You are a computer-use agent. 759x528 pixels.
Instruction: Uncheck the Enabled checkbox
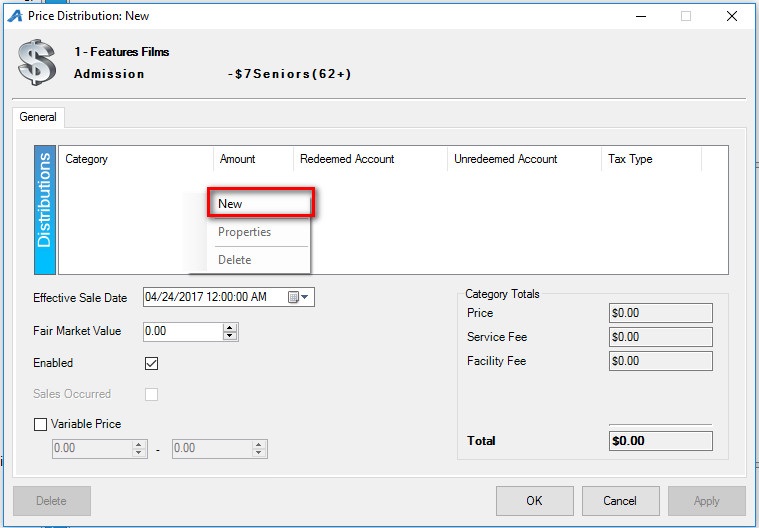[152, 363]
